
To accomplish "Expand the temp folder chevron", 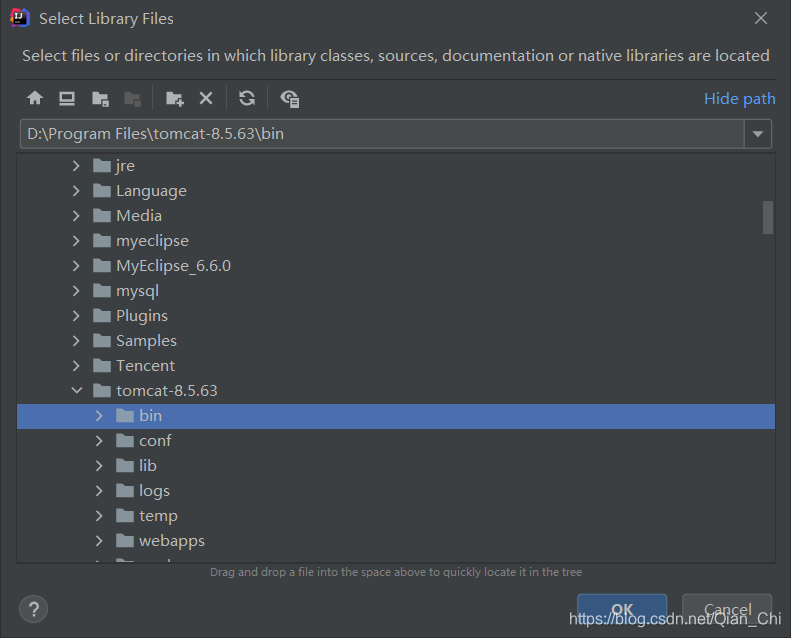I will 99,516.
